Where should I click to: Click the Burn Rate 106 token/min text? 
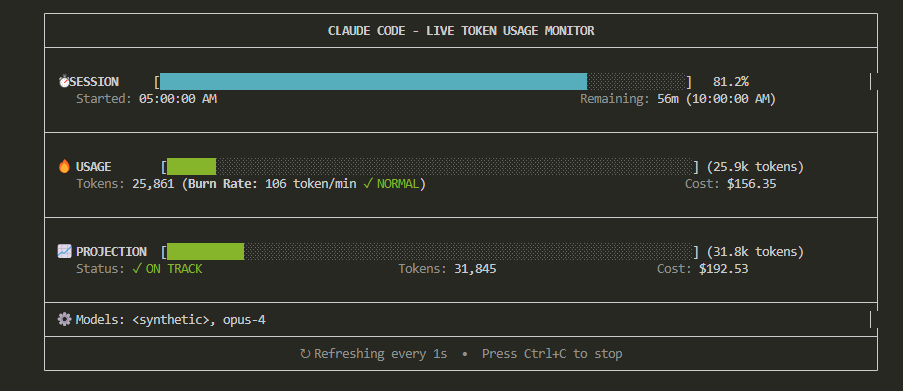[x=272, y=184]
